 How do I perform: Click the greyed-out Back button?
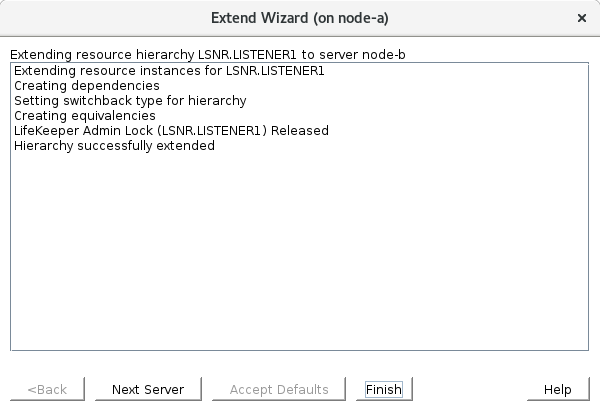pyautogui.click(x=47, y=389)
